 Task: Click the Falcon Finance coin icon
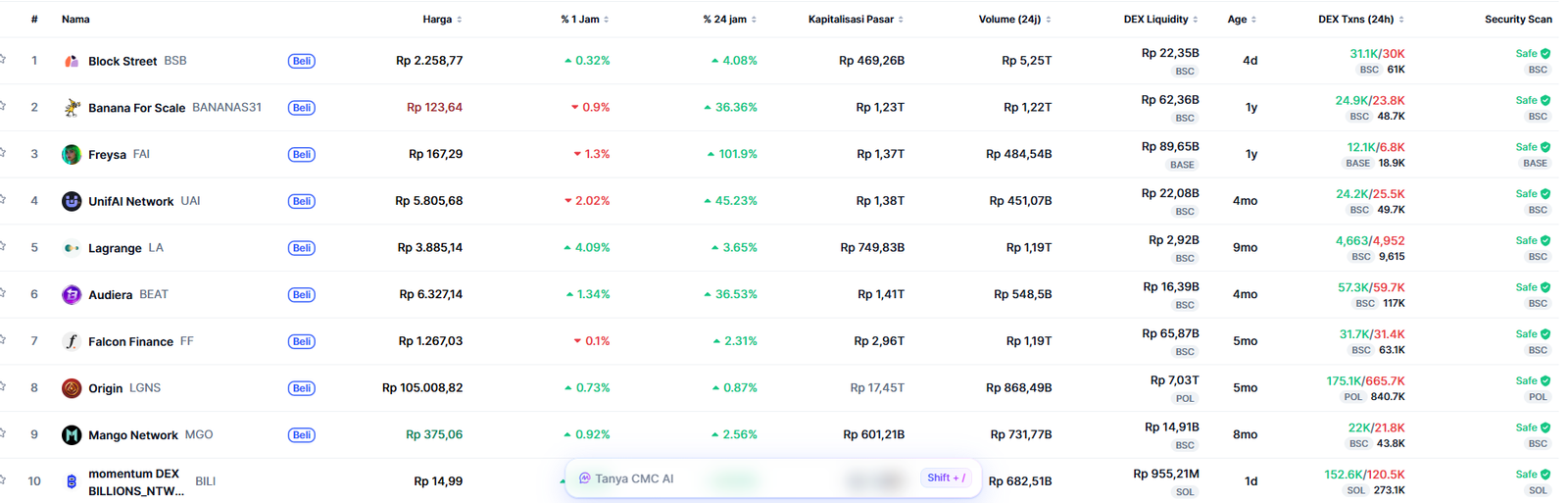72,341
